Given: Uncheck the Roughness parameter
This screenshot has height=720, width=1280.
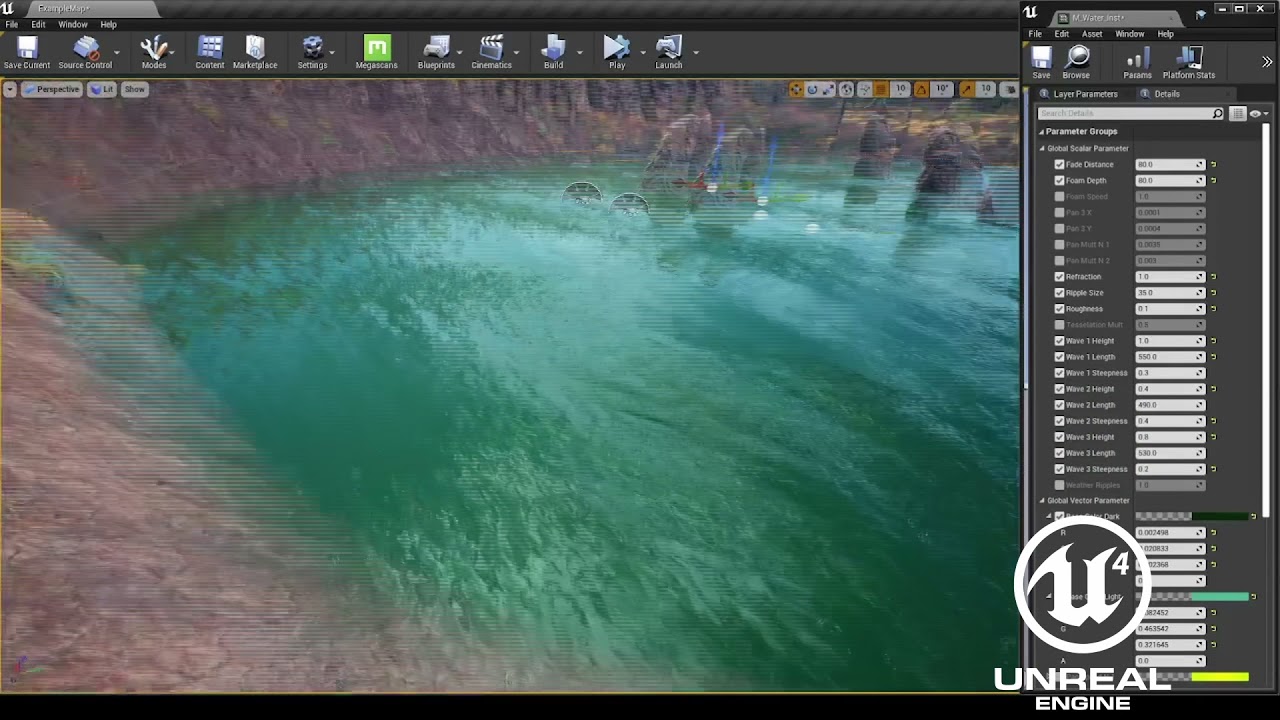Looking at the screenshot, I should 1059,309.
